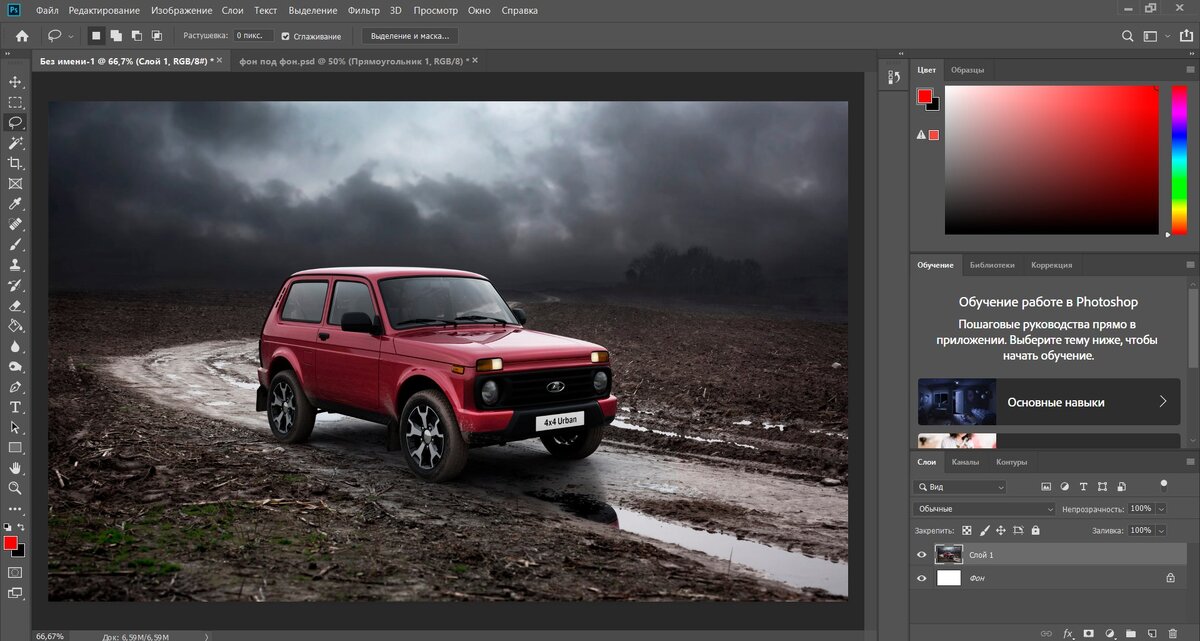
Task: Toggle the Сглаживание checkbox
Action: tap(285, 36)
